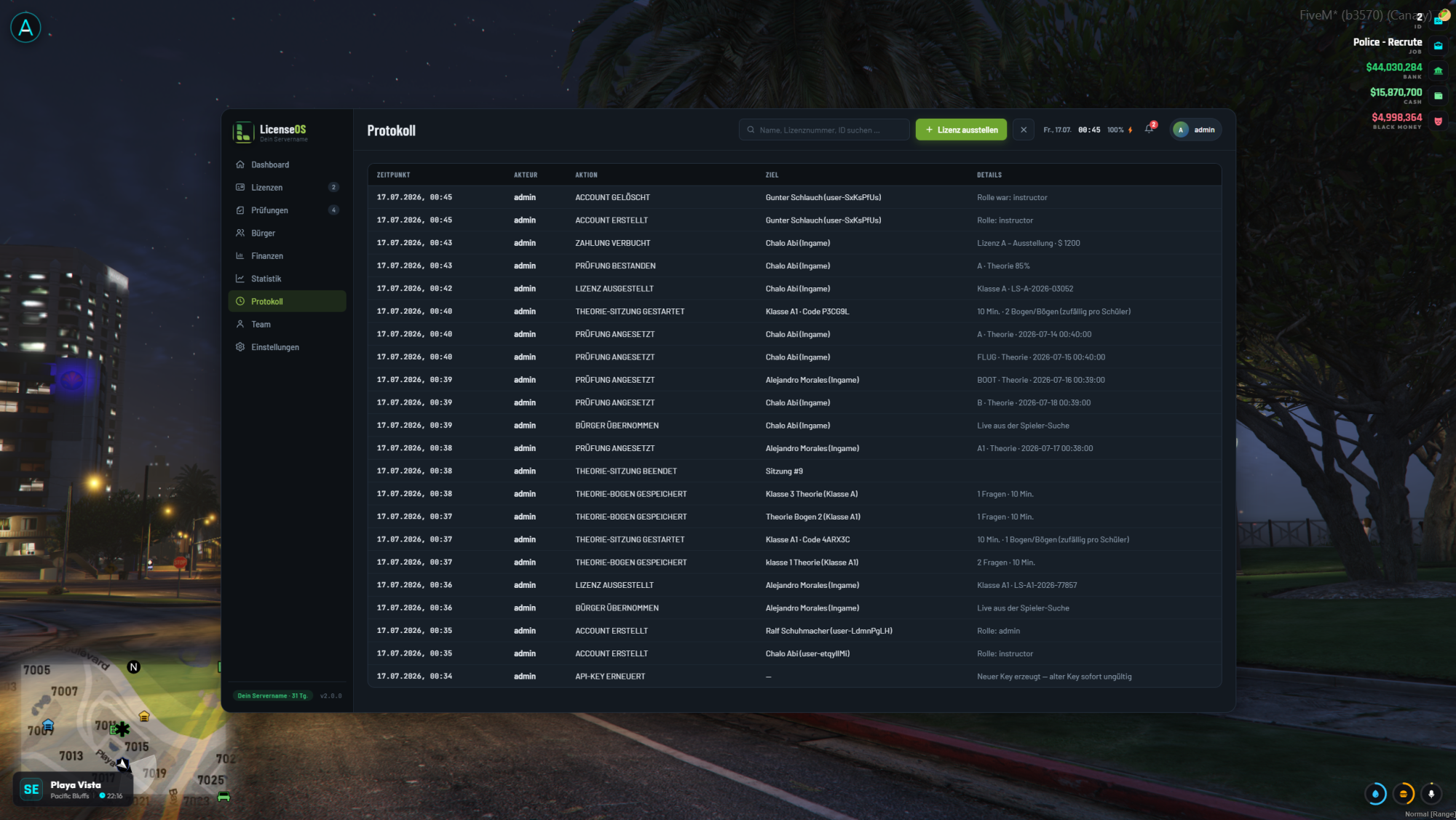This screenshot has height=820, width=1456.
Task: Click the green asterisk blip on the minimap
Action: [122, 728]
